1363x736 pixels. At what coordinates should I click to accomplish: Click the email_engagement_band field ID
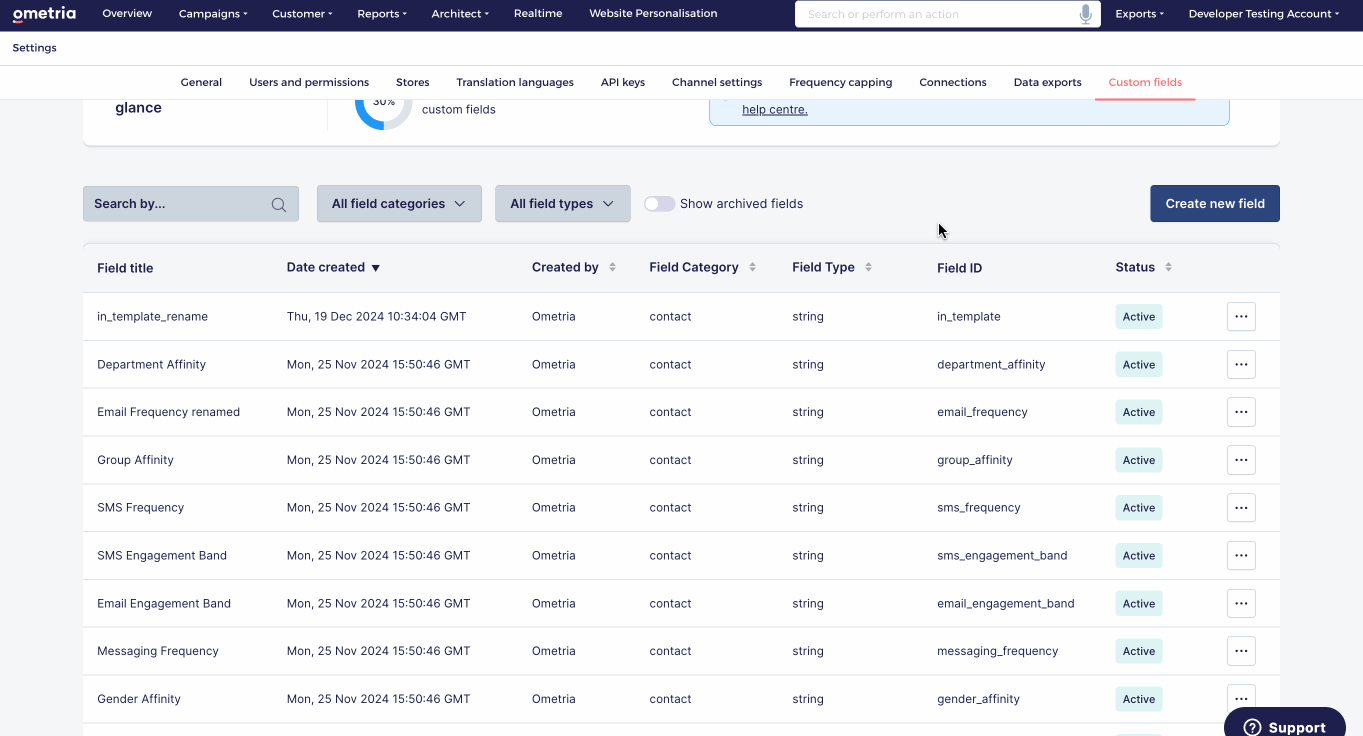(1006, 603)
